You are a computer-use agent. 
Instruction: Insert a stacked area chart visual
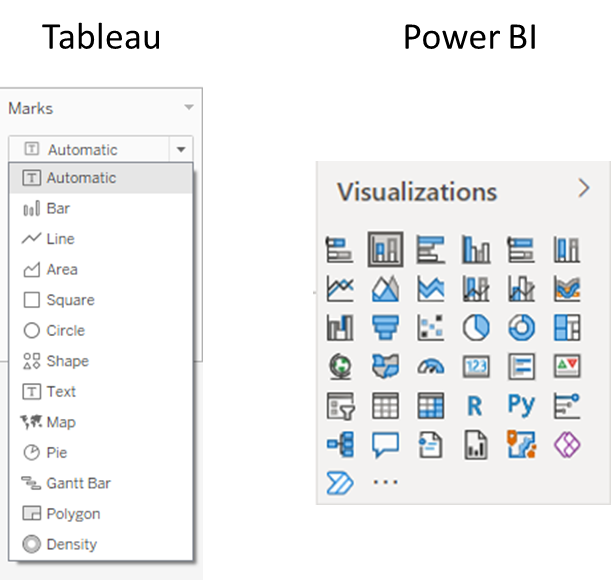click(431, 288)
